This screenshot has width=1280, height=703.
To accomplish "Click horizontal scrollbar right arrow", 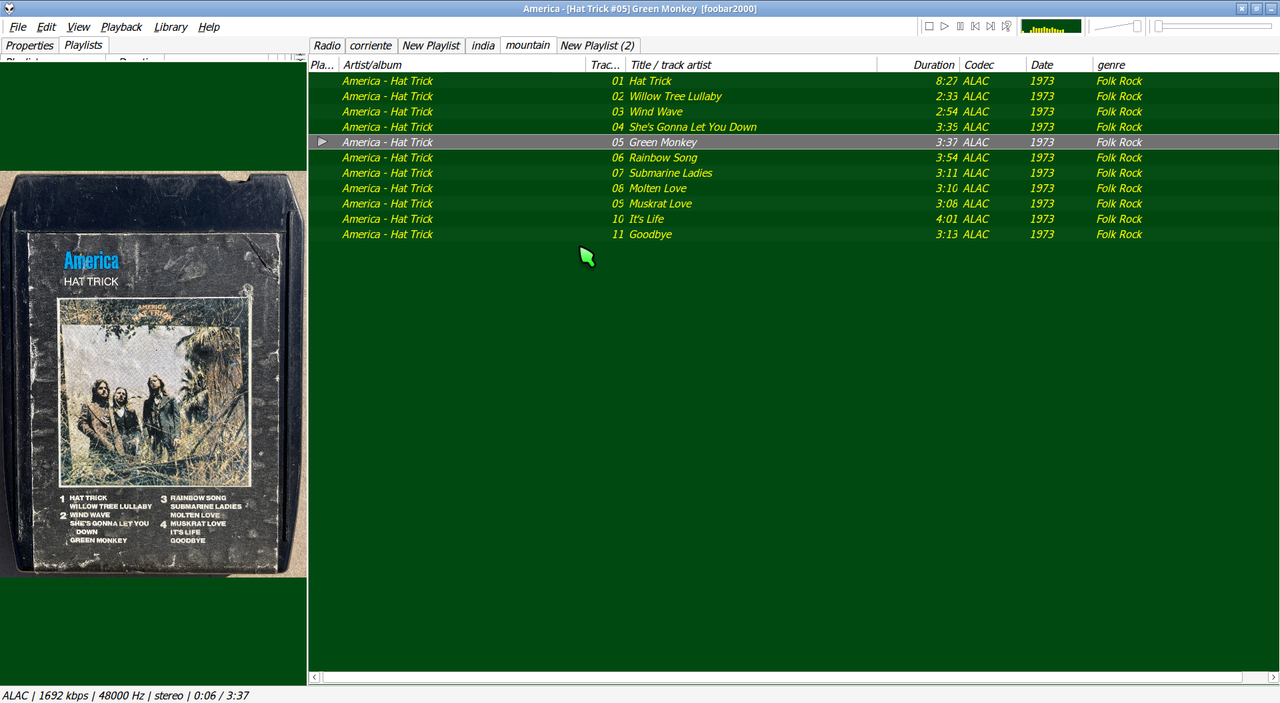I will [1272, 677].
